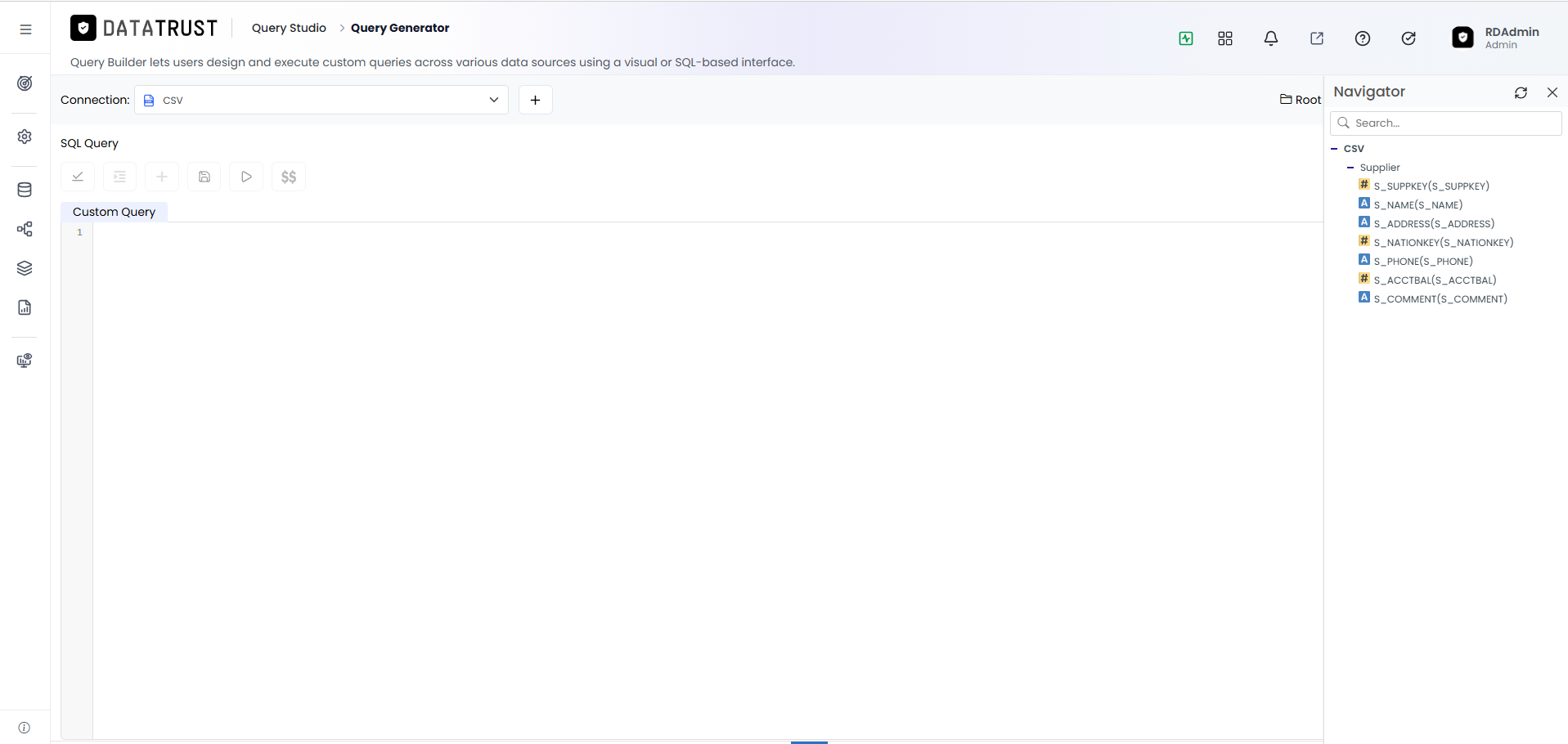Open the apps grid icon in the header
1568x744 pixels.
pyautogui.click(x=1224, y=38)
